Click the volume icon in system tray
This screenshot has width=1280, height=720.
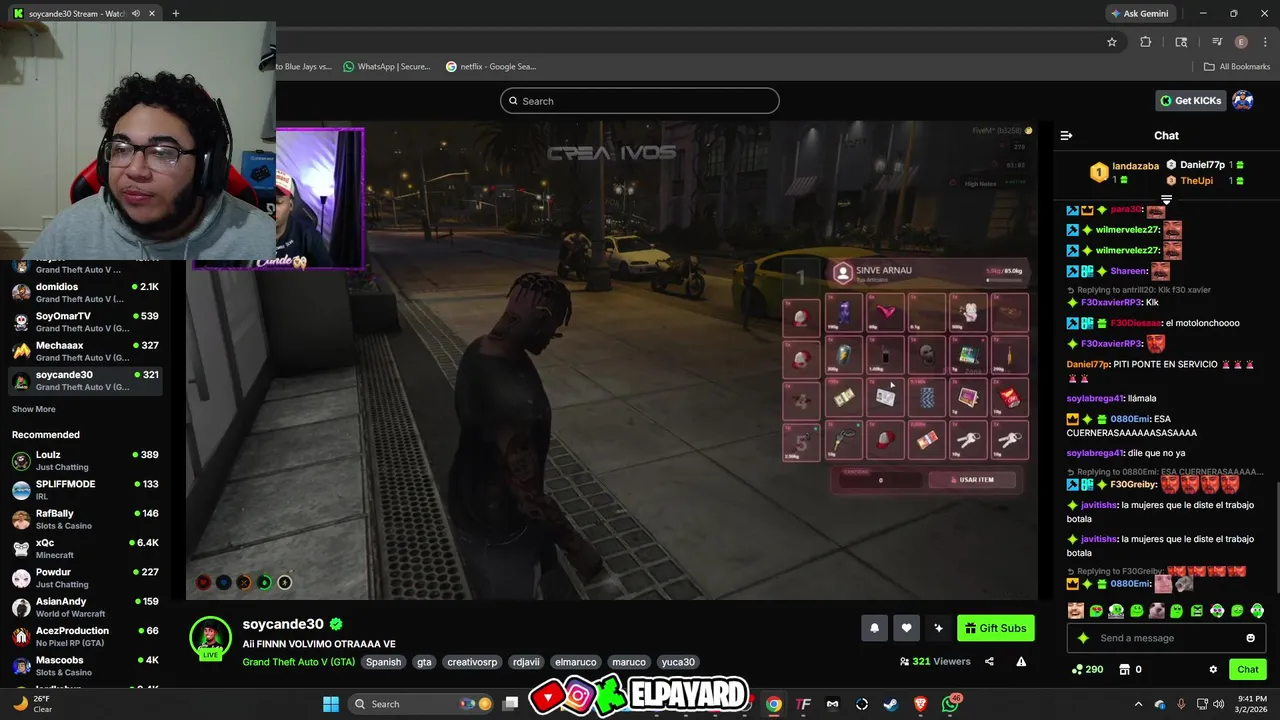1218,704
